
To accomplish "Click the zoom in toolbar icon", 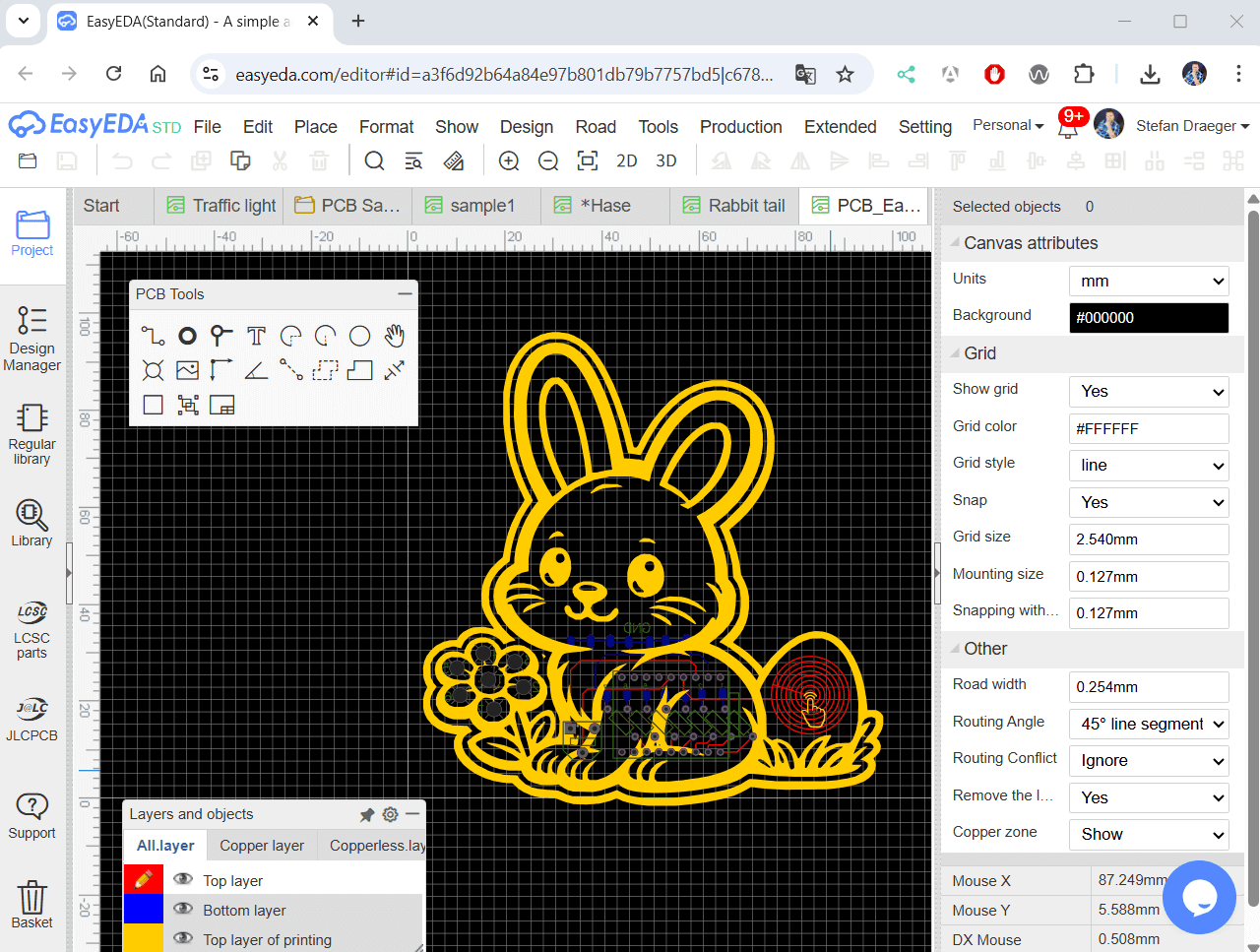I will point(509,161).
